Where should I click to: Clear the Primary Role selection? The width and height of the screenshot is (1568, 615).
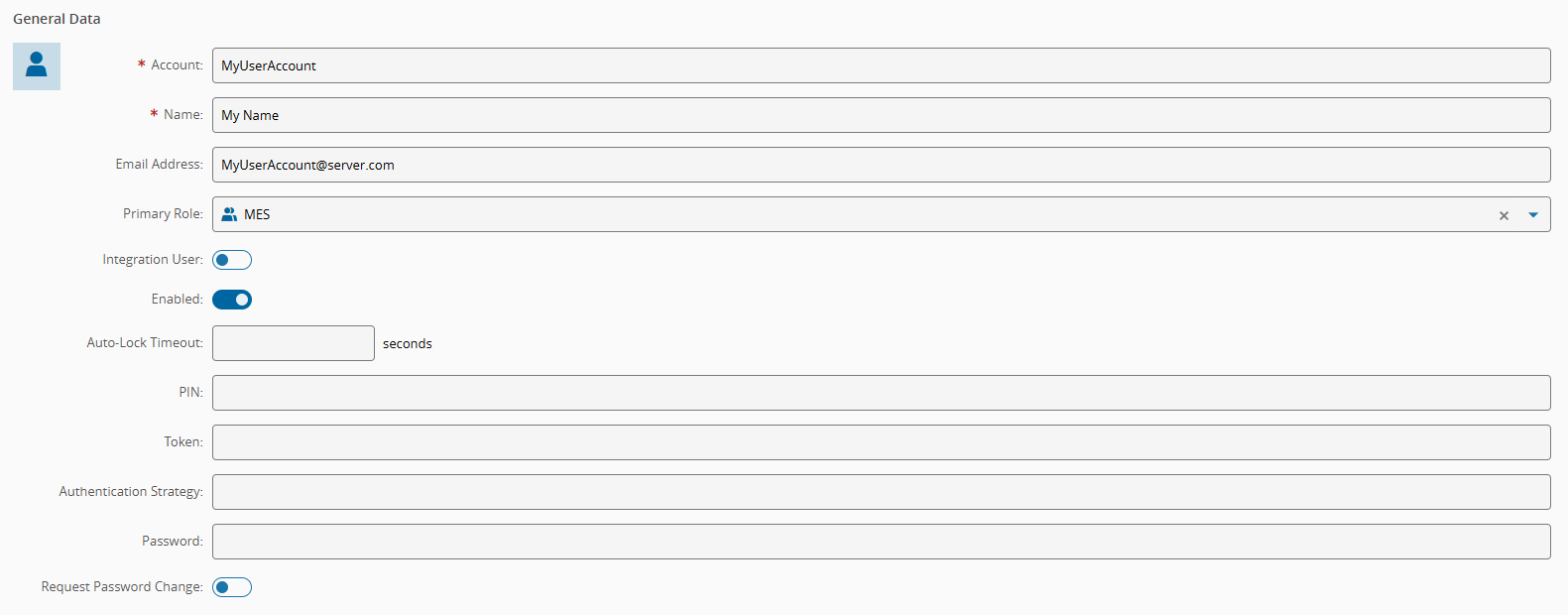click(x=1504, y=215)
